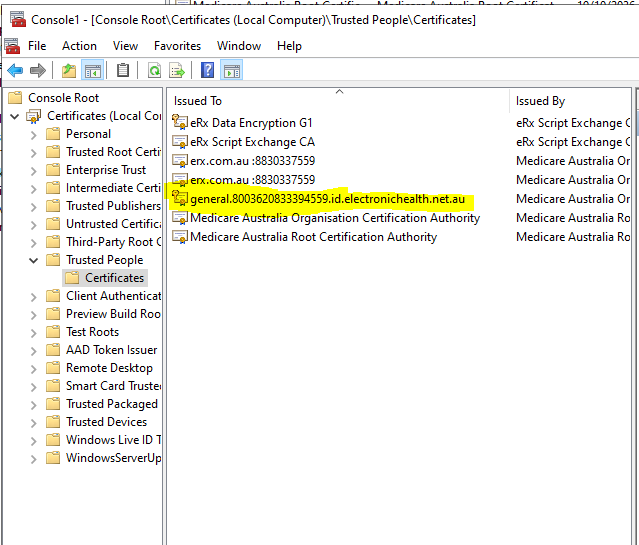Open the View menu
Image resolution: width=639 pixels, height=545 pixels.
[x=126, y=46]
